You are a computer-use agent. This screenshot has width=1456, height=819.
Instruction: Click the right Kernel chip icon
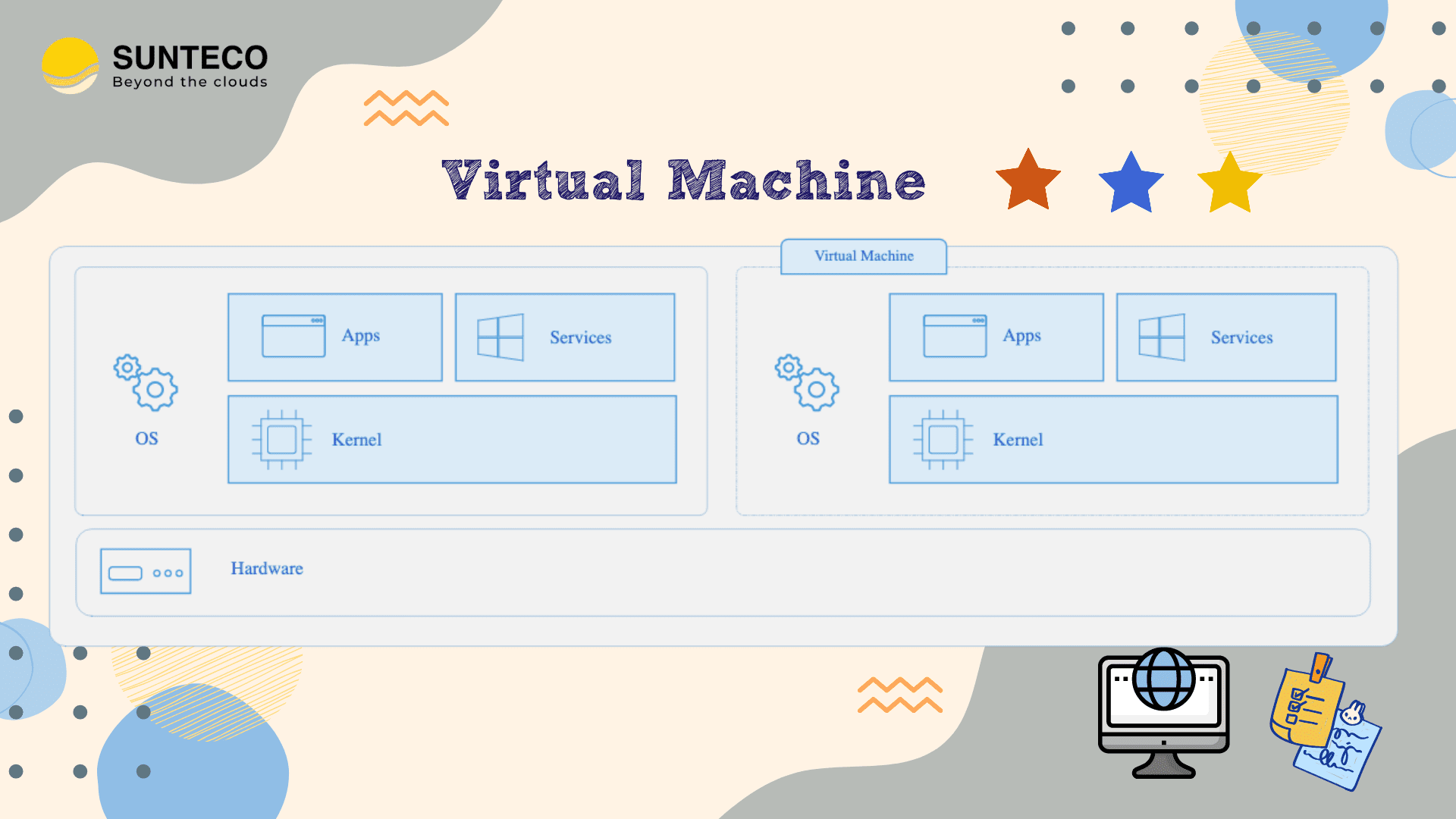click(943, 440)
